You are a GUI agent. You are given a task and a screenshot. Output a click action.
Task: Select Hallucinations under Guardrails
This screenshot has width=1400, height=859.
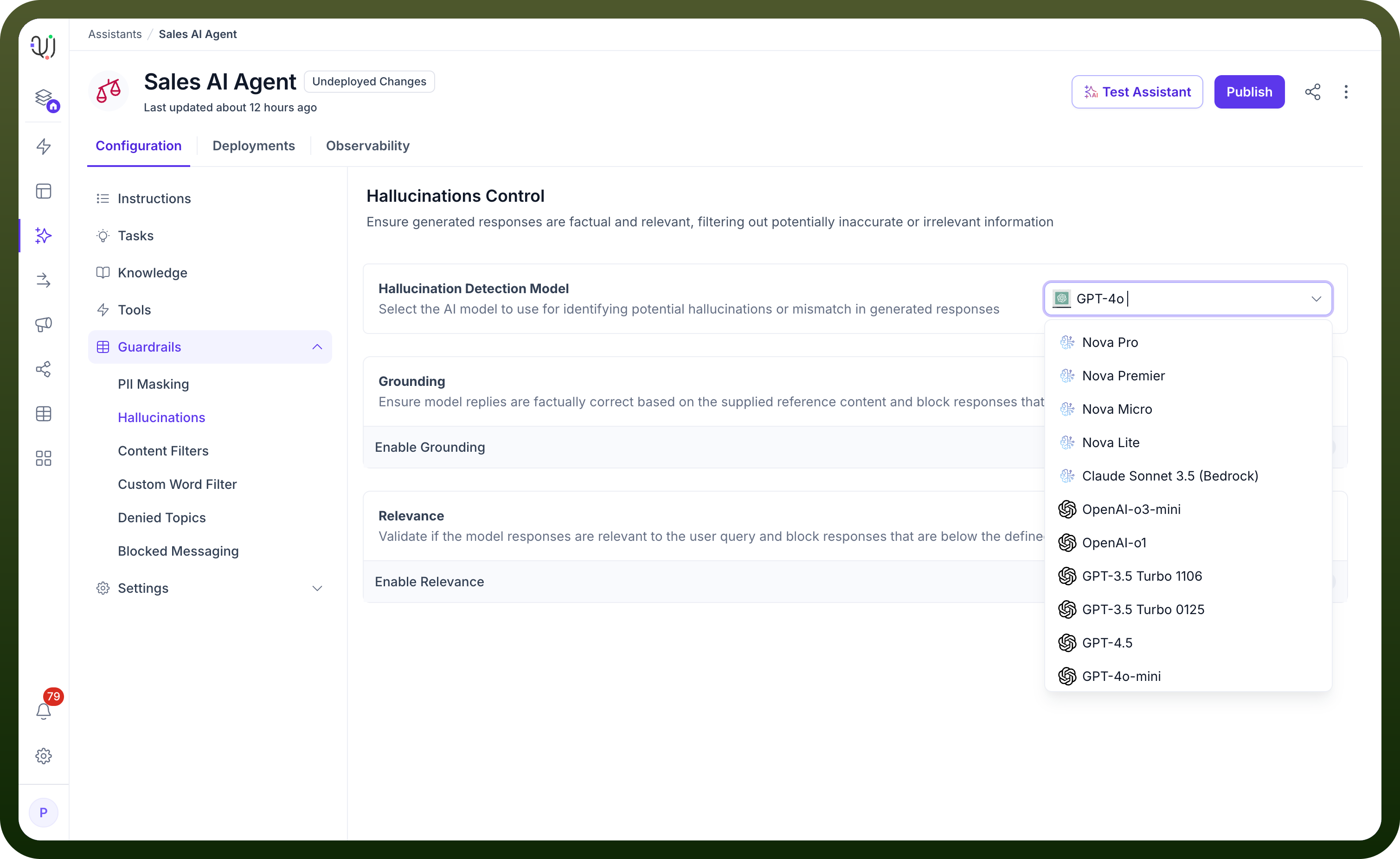pyautogui.click(x=161, y=417)
